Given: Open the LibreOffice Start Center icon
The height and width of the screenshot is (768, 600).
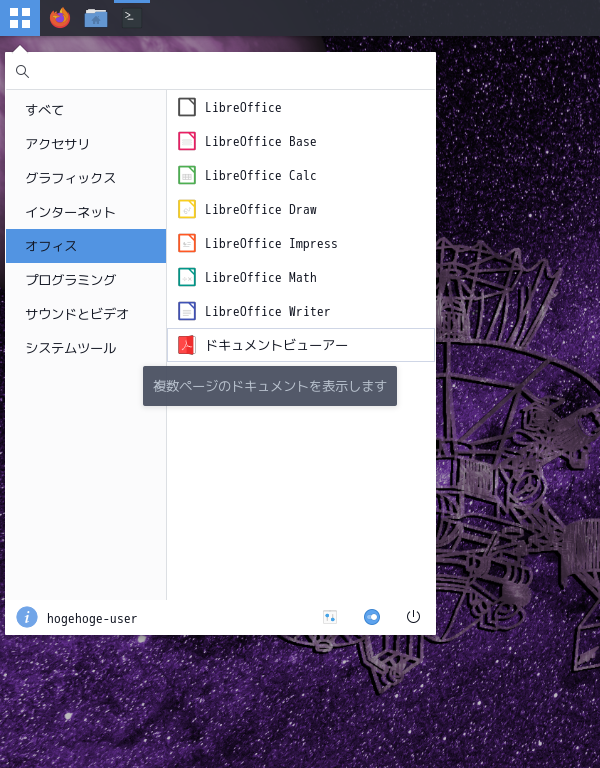Looking at the screenshot, I should pos(187,107).
